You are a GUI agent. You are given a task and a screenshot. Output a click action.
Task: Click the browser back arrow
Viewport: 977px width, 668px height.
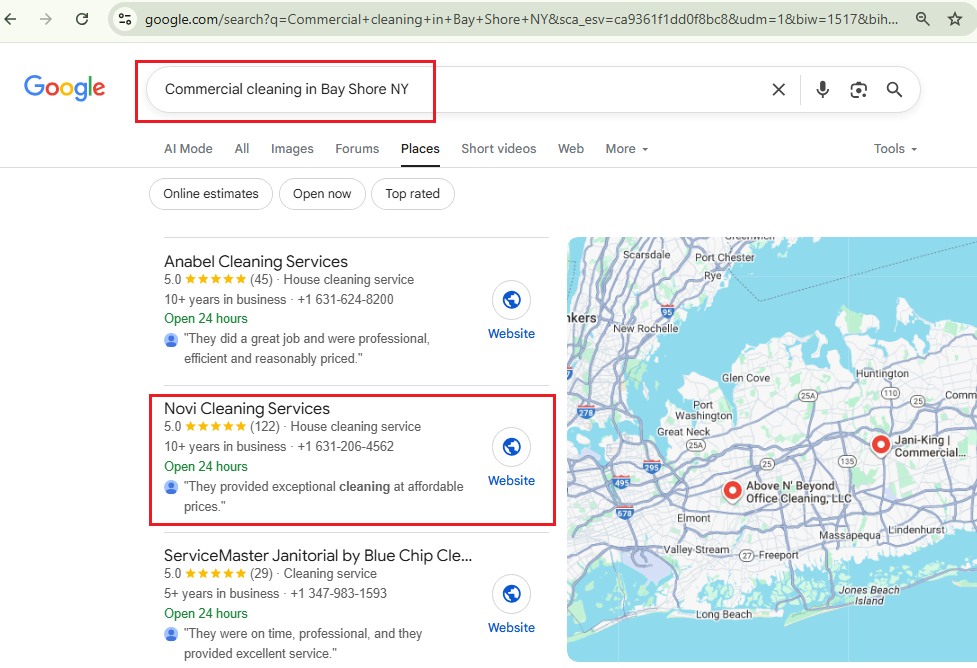[x=12, y=19]
